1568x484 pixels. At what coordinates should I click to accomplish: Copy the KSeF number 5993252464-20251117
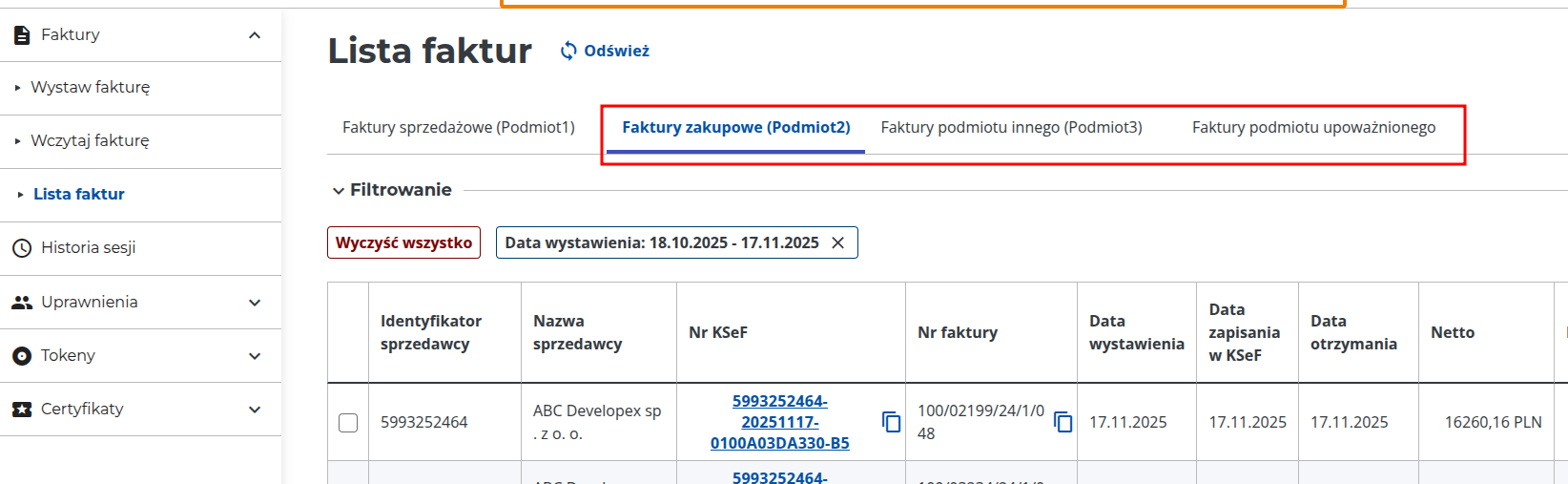pyautogui.click(x=891, y=422)
